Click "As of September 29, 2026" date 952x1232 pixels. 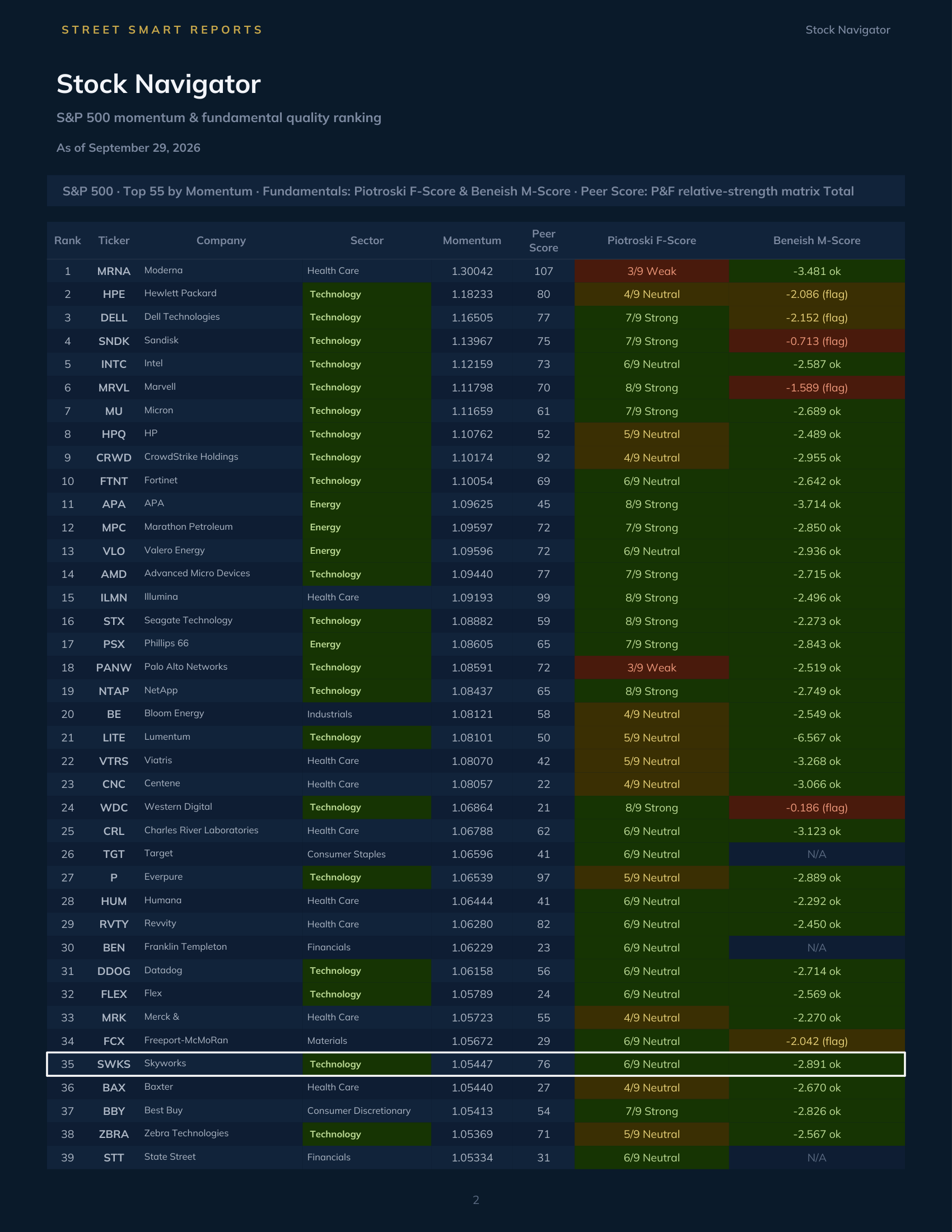[x=129, y=148]
